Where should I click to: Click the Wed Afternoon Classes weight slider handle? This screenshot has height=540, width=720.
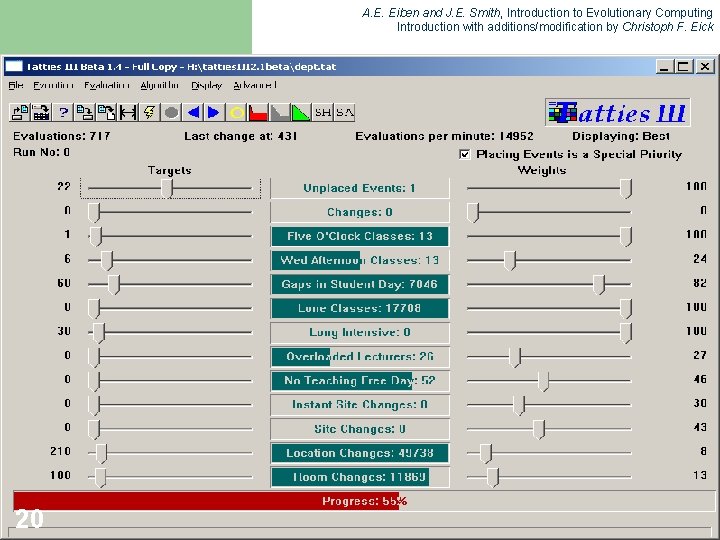(x=510, y=260)
